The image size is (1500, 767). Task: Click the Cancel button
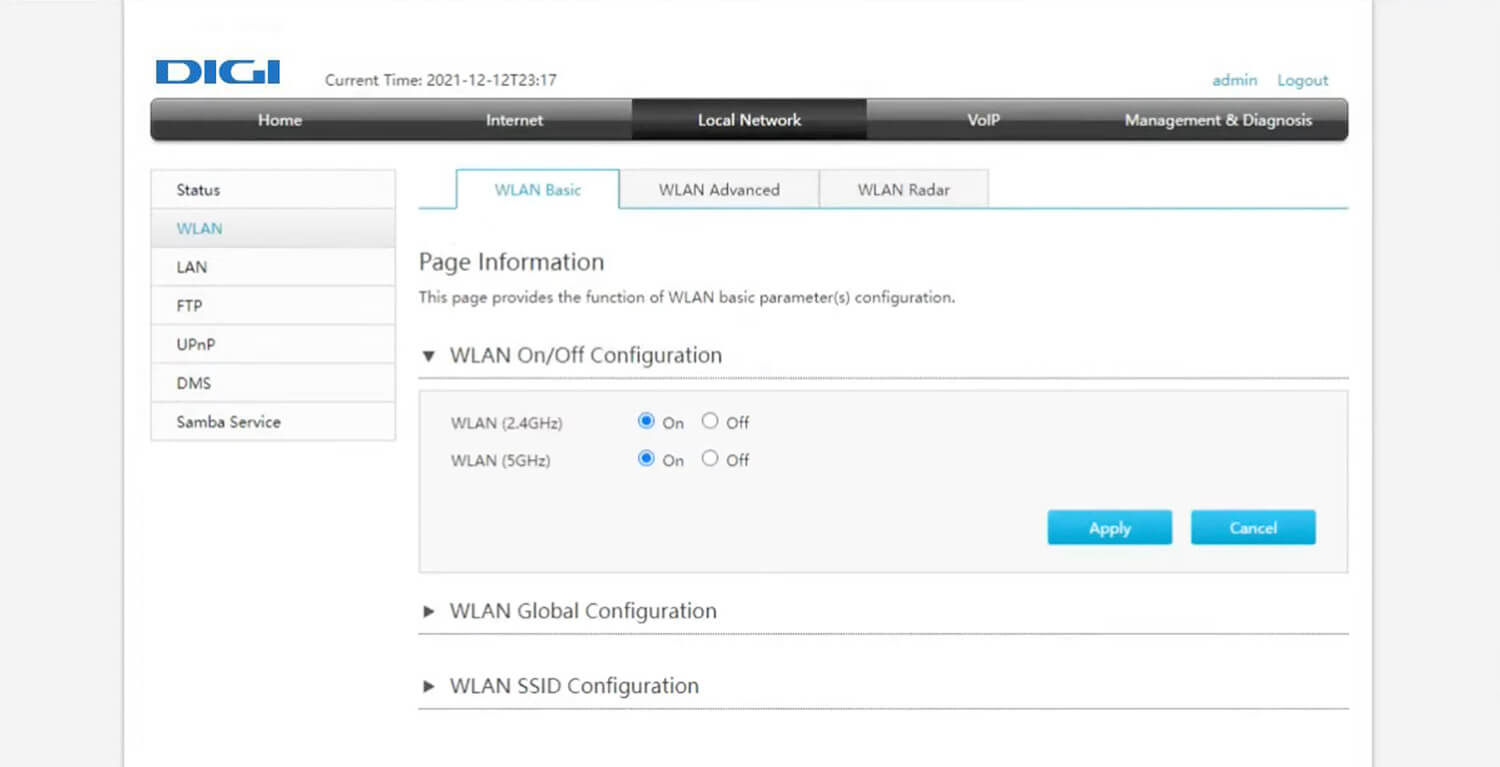click(1252, 528)
